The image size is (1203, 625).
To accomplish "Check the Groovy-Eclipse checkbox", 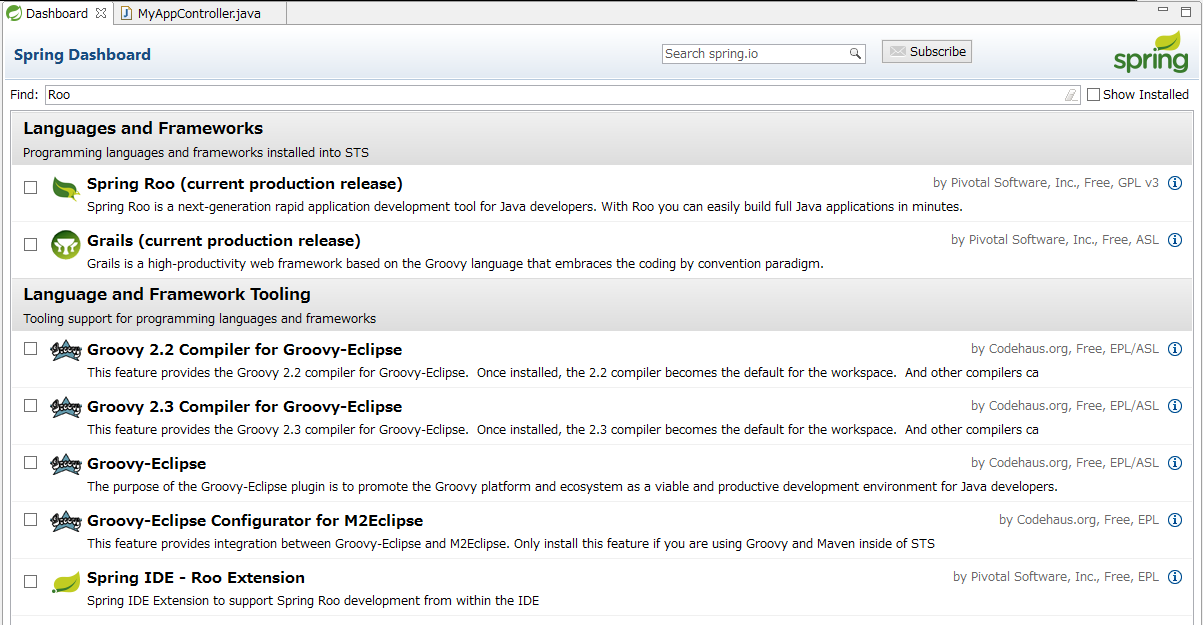I will pyautogui.click(x=30, y=463).
